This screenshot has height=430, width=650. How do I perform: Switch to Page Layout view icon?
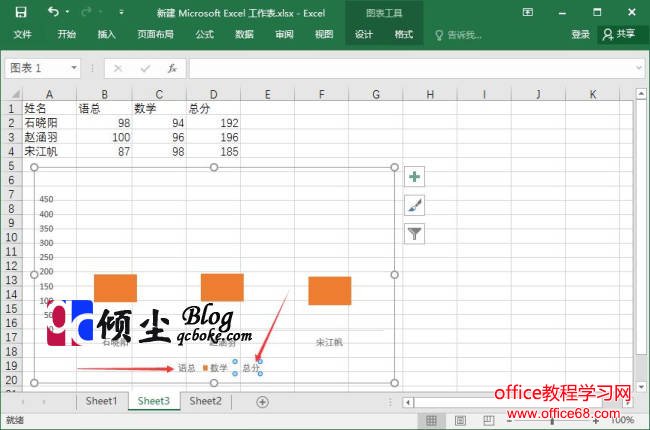coord(460,420)
